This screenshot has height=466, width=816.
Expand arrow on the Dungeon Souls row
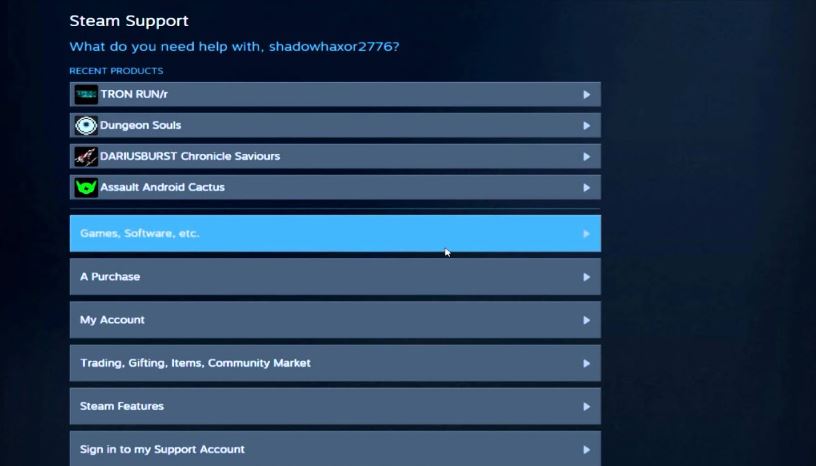click(x=586, y=125)
